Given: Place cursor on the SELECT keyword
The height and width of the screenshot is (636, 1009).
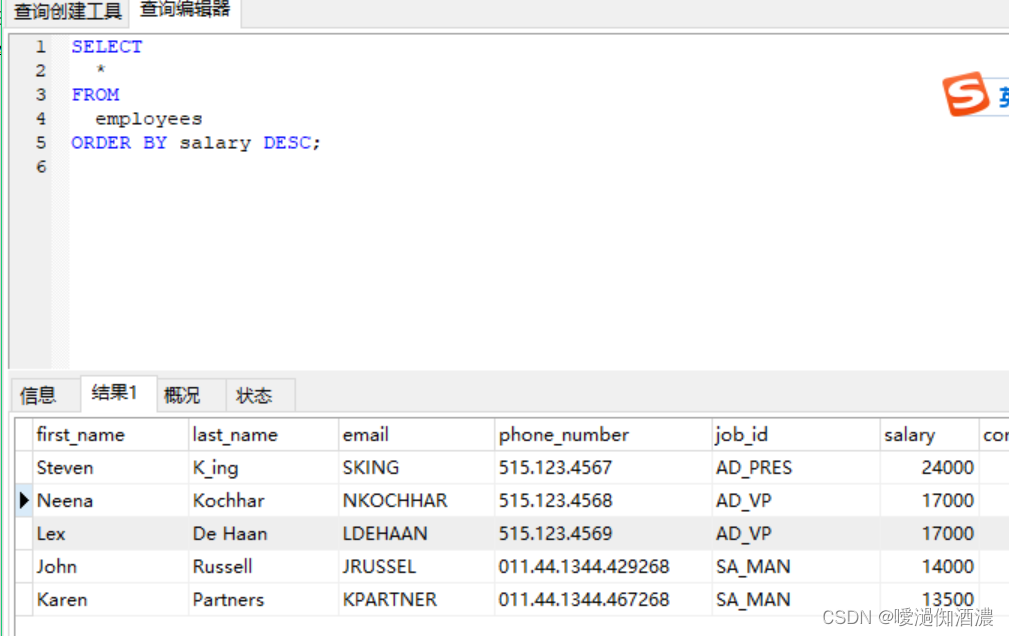Looking at the screenshot, I should (x=105, y=46).
